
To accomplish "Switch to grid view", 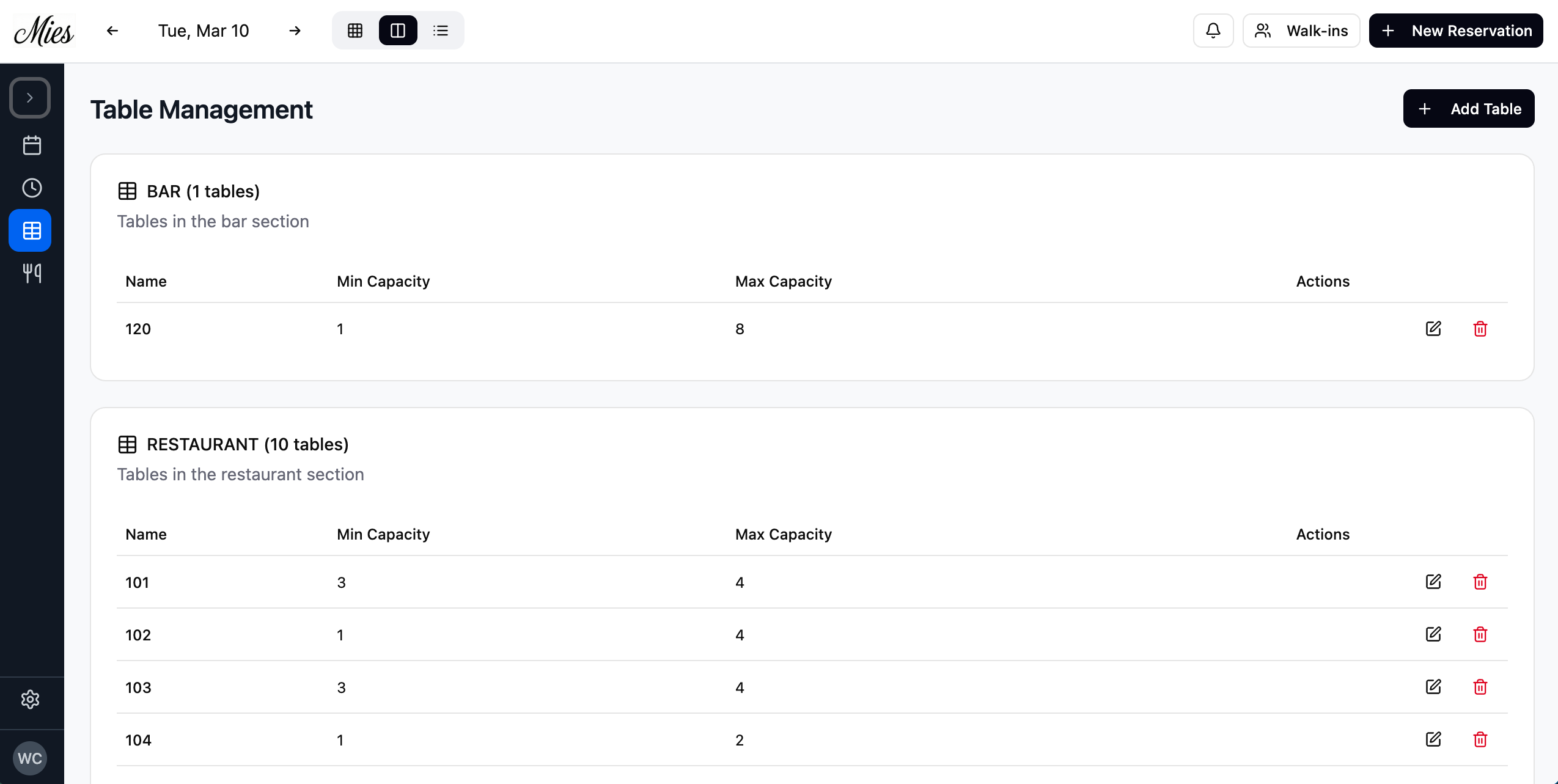I will [x=355, y=31].
